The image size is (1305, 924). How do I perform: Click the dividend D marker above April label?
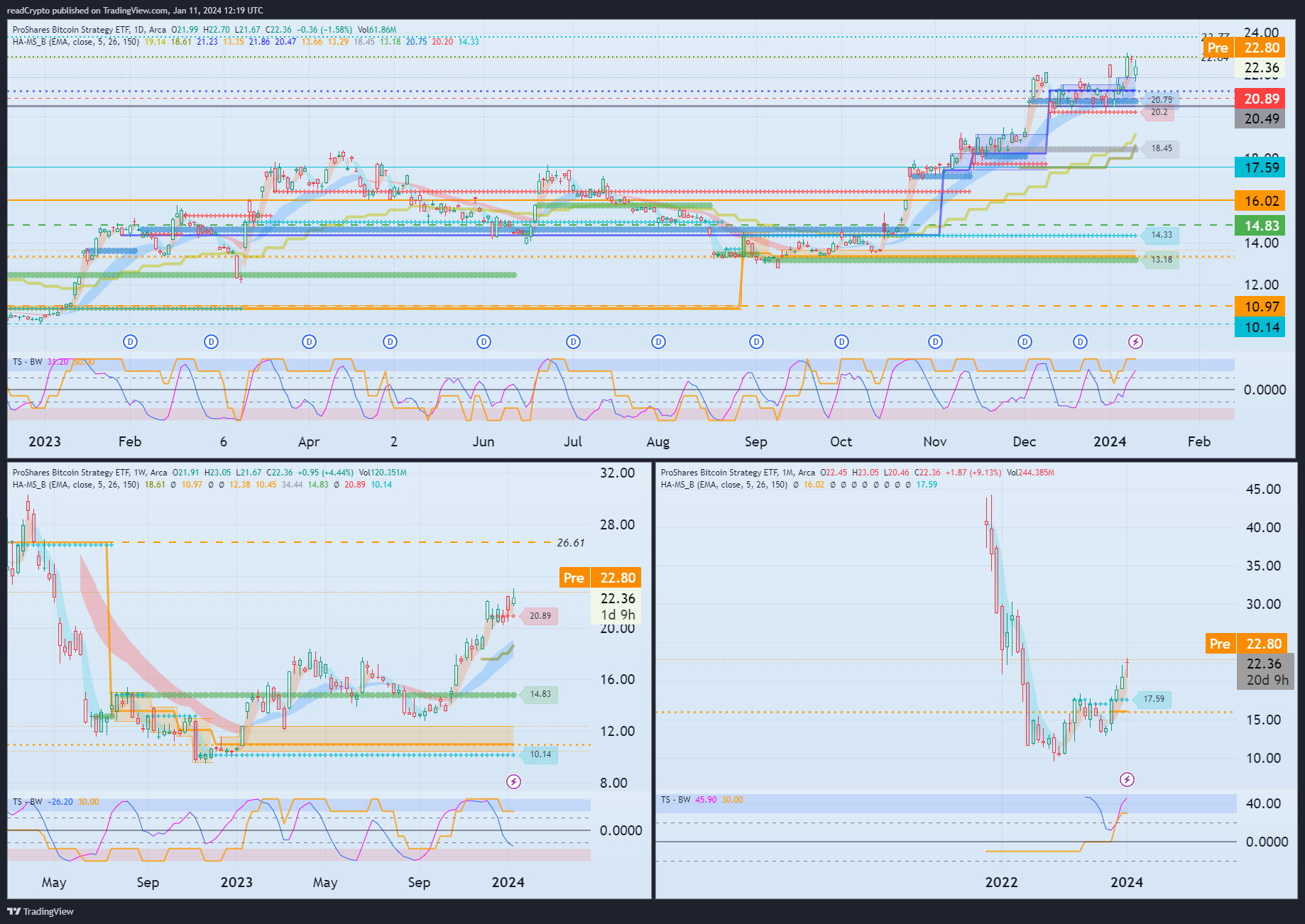pos(309,342)
